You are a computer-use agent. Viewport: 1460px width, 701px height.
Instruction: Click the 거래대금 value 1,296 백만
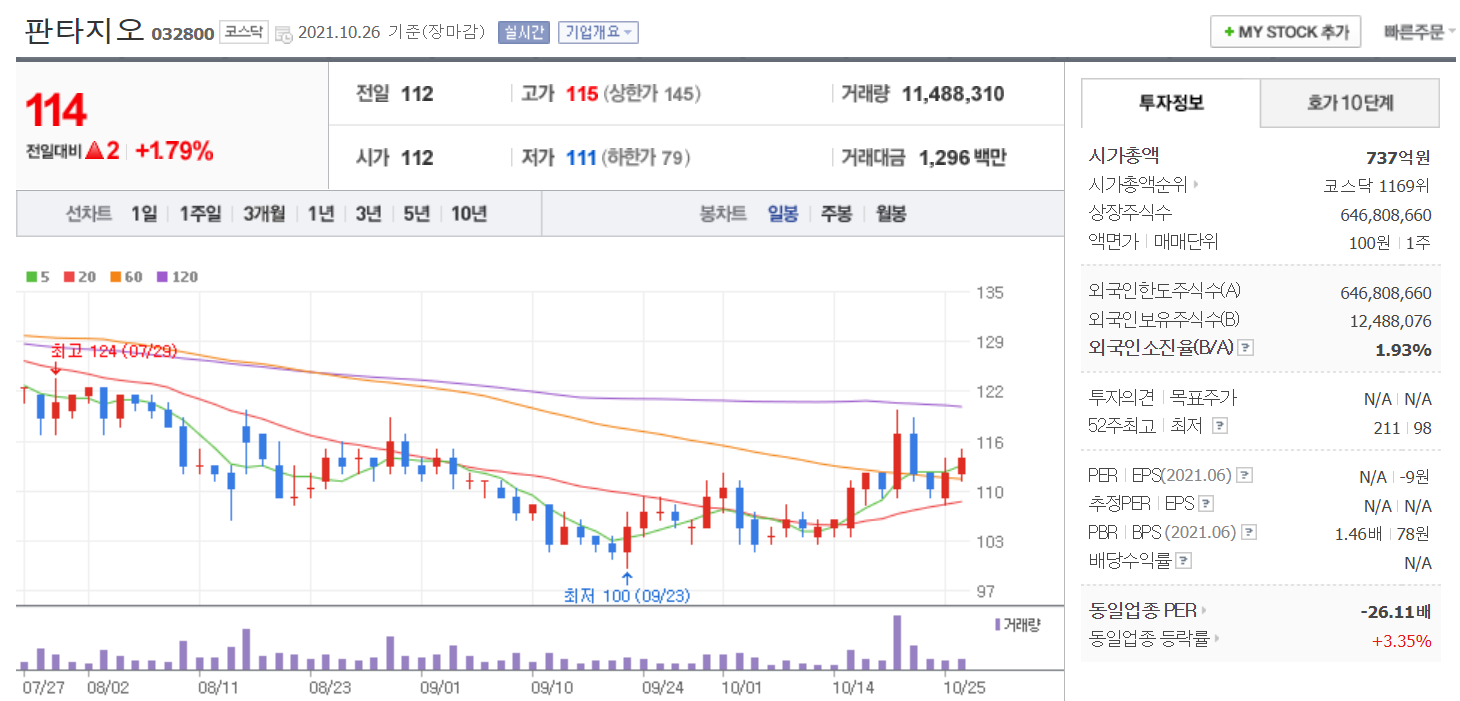click(x=962, y=157)
